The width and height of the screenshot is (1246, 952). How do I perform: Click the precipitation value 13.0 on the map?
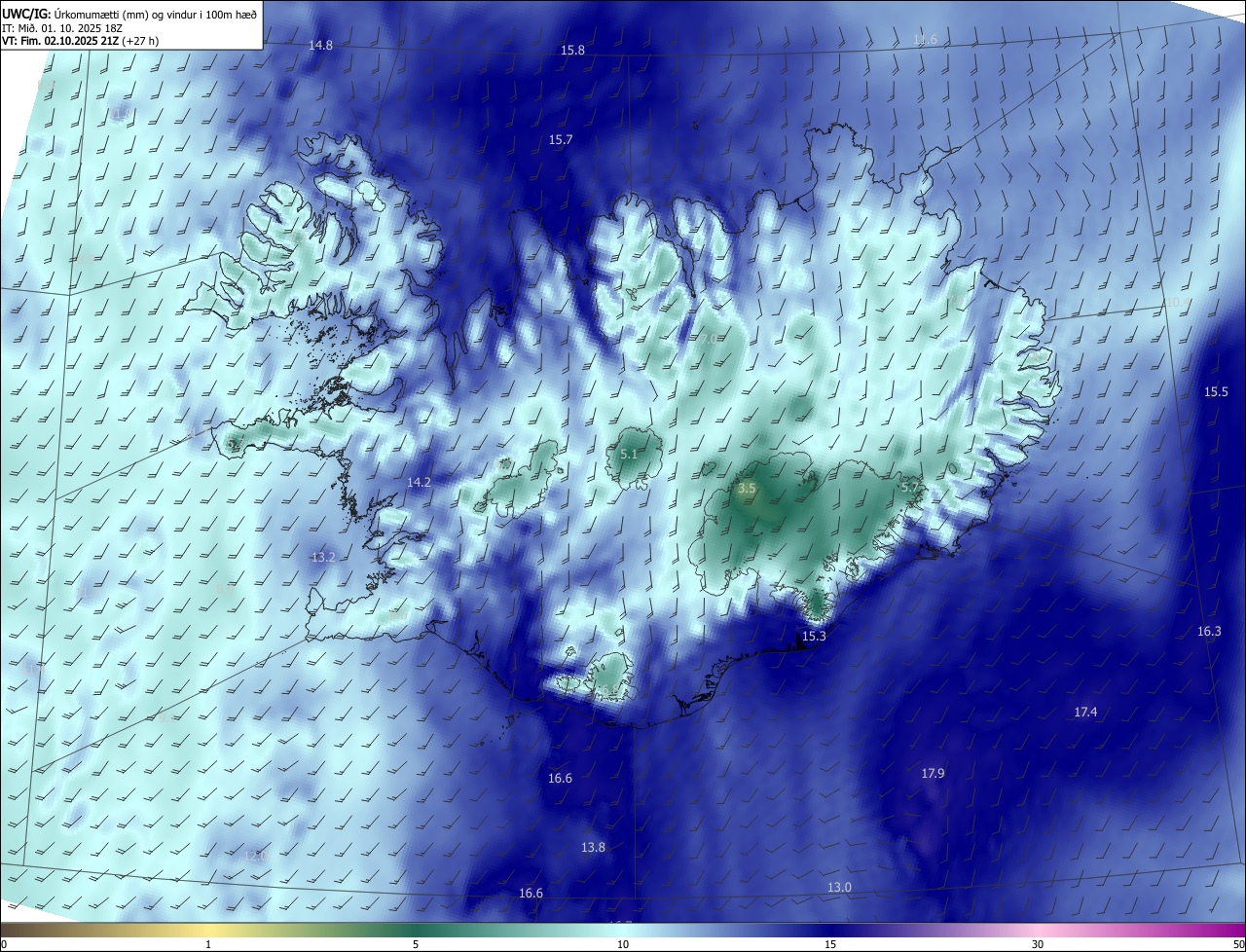[839, 888]
